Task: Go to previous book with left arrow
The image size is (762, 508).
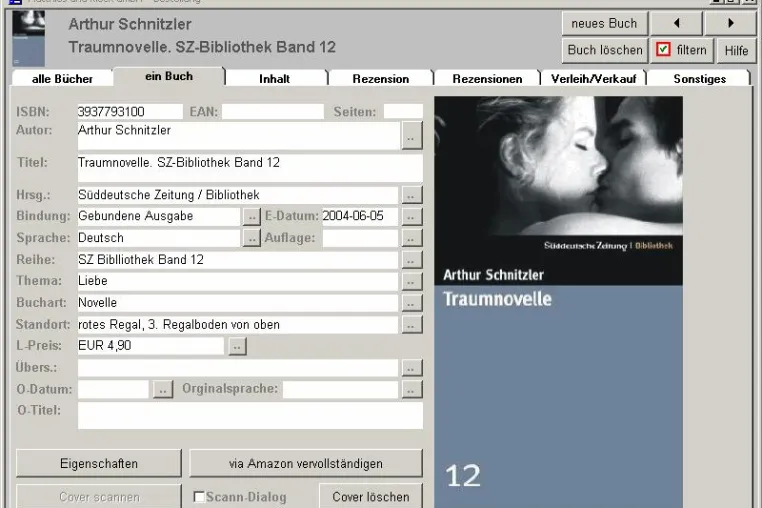Action: [676, 23]
